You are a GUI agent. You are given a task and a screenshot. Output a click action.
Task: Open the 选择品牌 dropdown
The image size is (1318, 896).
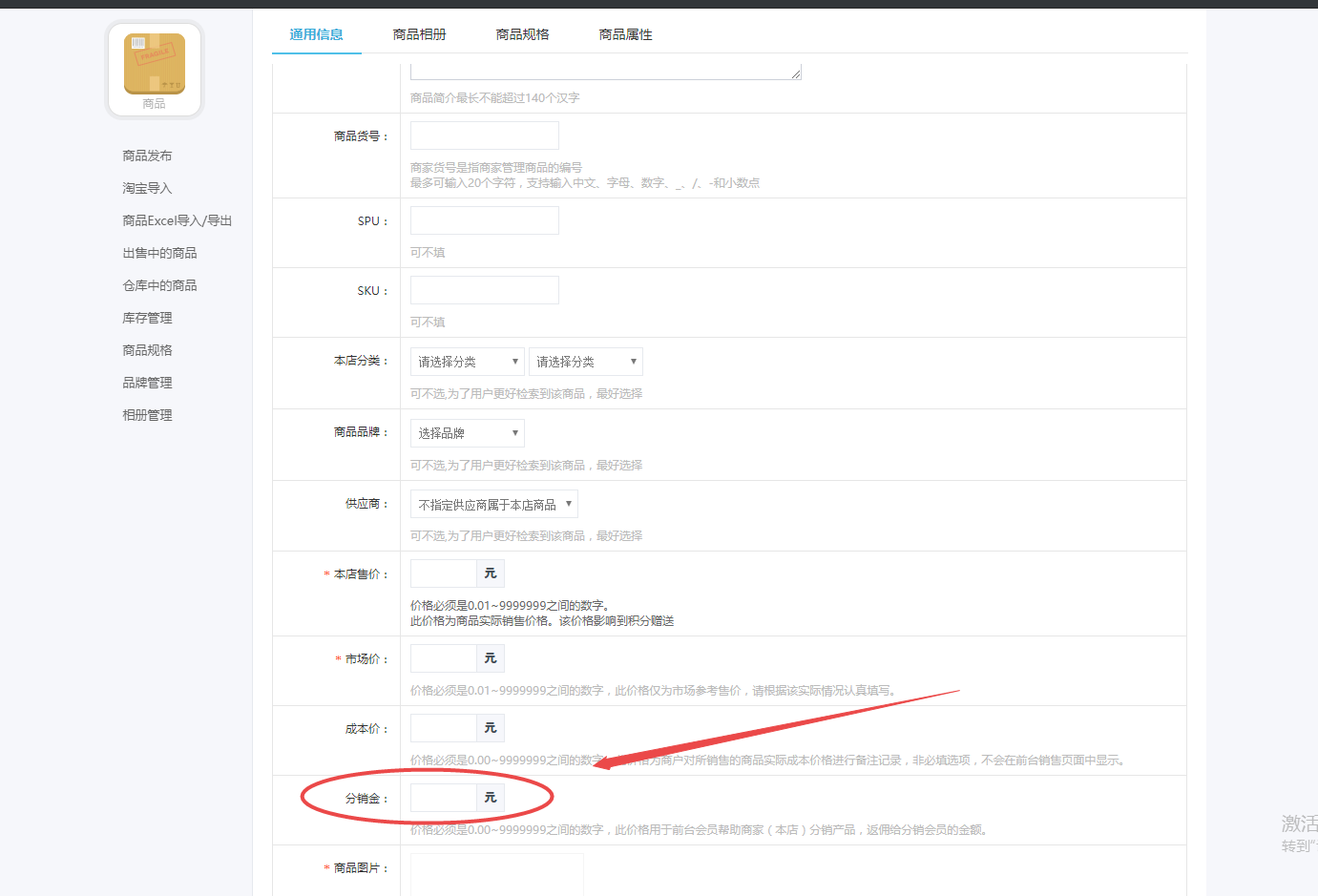(x=467, y=432)
